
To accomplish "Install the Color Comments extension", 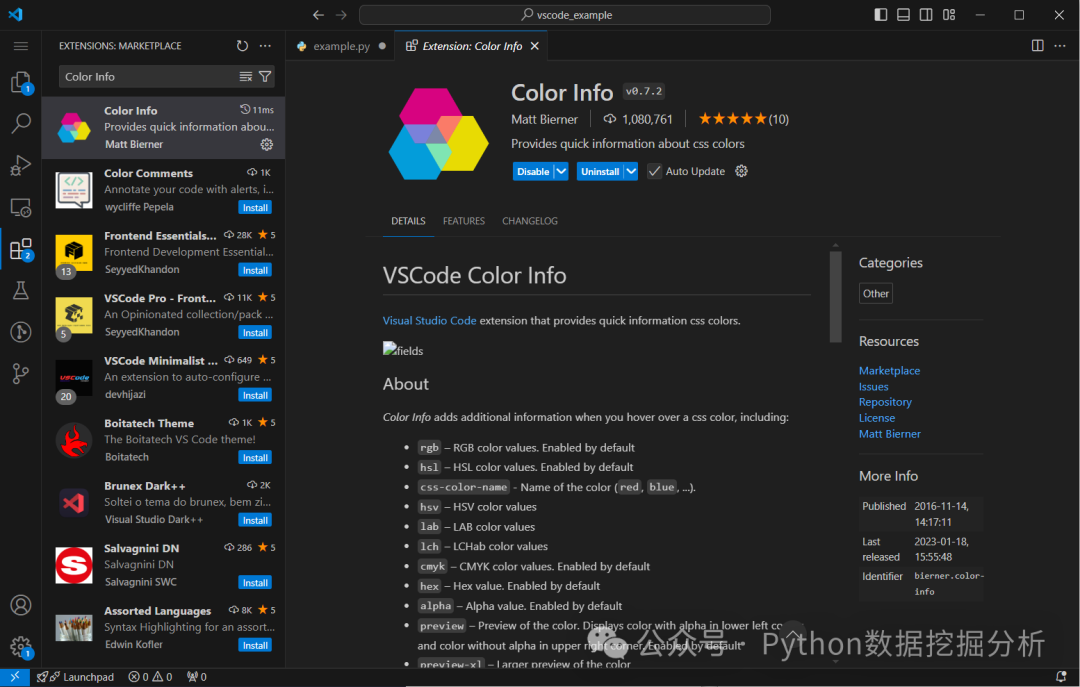I will pyautogui.click(x=255, y=207).
